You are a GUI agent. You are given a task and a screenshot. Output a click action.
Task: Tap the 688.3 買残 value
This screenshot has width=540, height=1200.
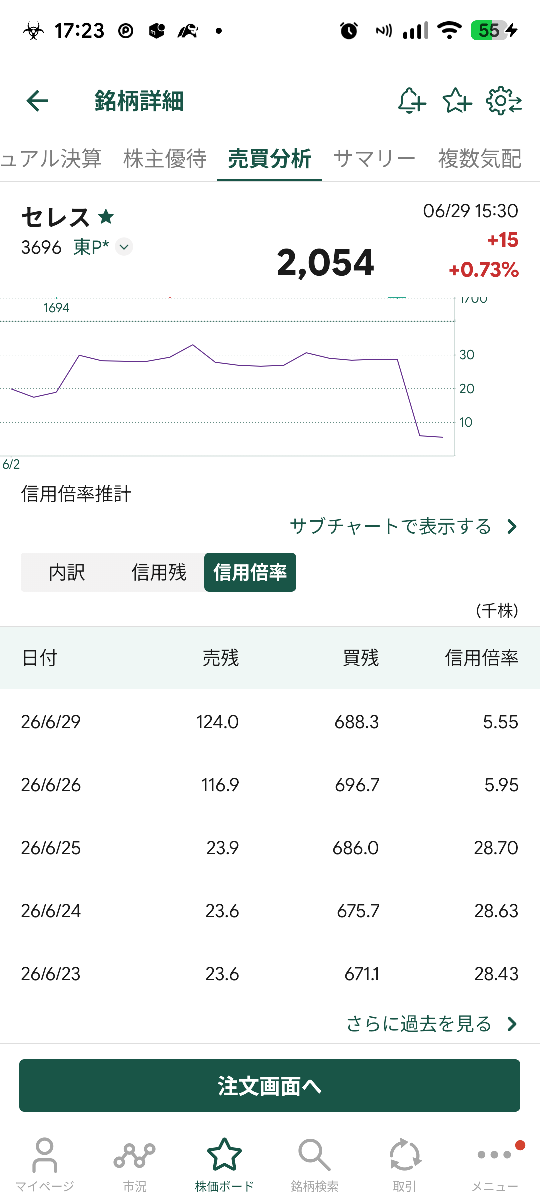356,722
